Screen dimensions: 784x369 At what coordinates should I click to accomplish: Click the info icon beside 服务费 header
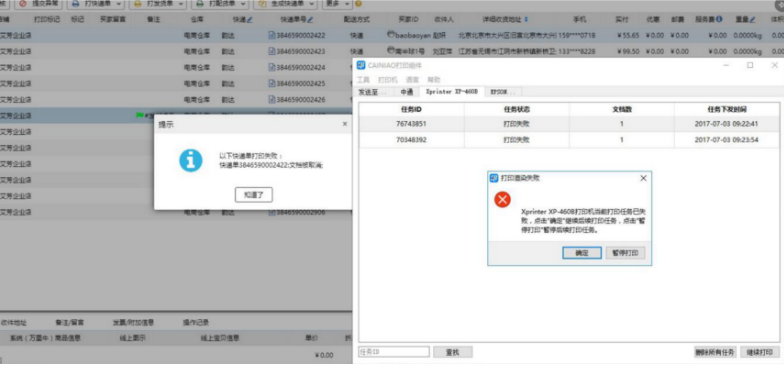click(718, 20)
